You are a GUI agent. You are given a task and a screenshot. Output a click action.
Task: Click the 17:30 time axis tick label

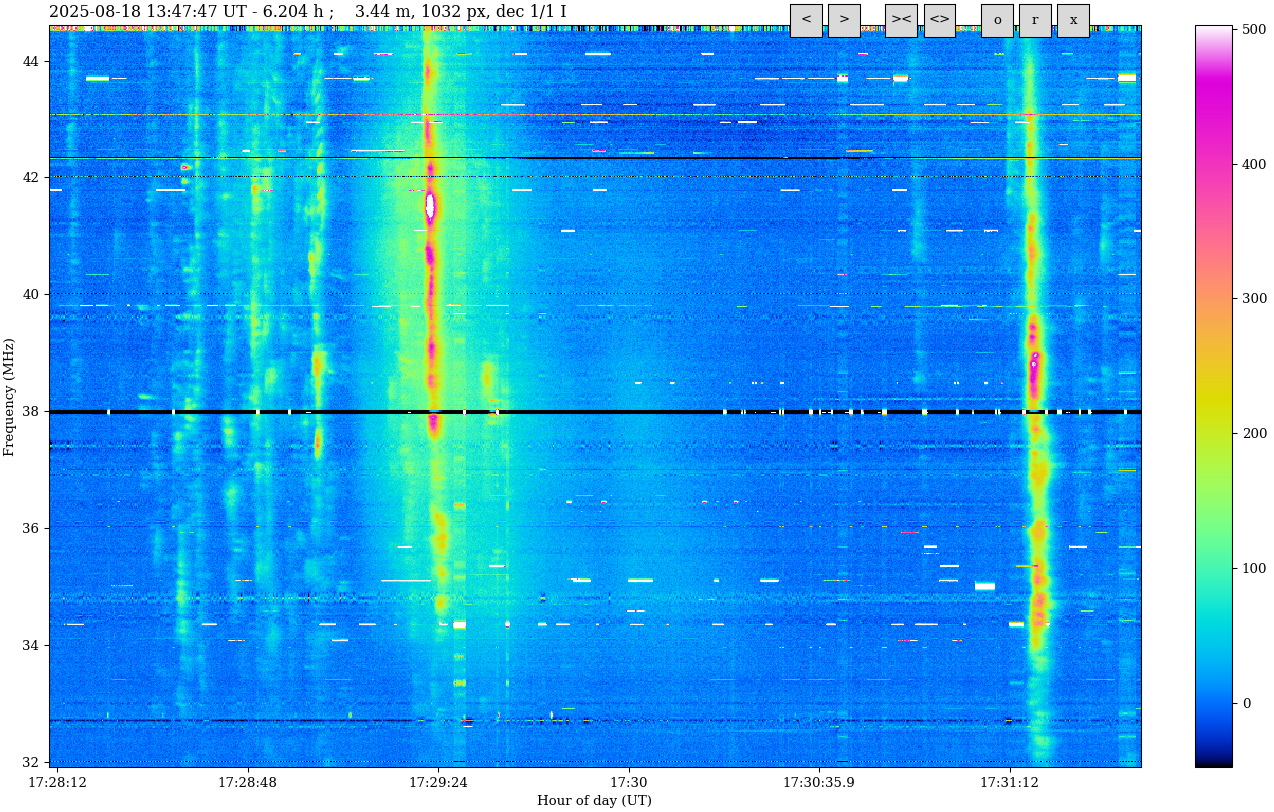point(628,782)
